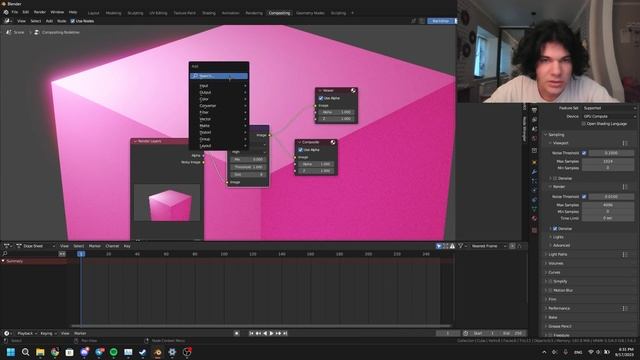640x360 pixels.
Task: Click the play animation button
Action: (271, 333)
